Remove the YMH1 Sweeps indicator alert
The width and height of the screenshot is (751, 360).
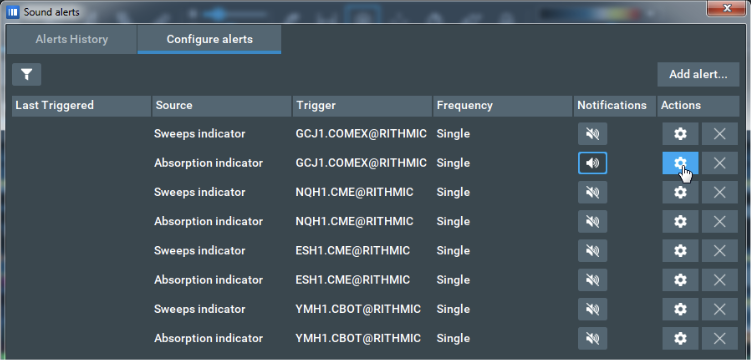coord(719,309)
